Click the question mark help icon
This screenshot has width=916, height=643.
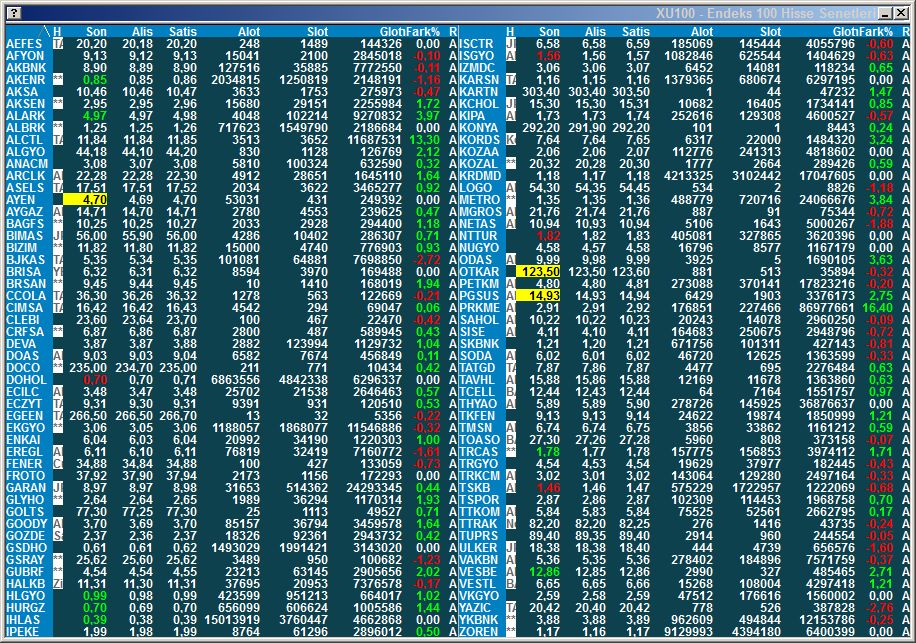15,13
